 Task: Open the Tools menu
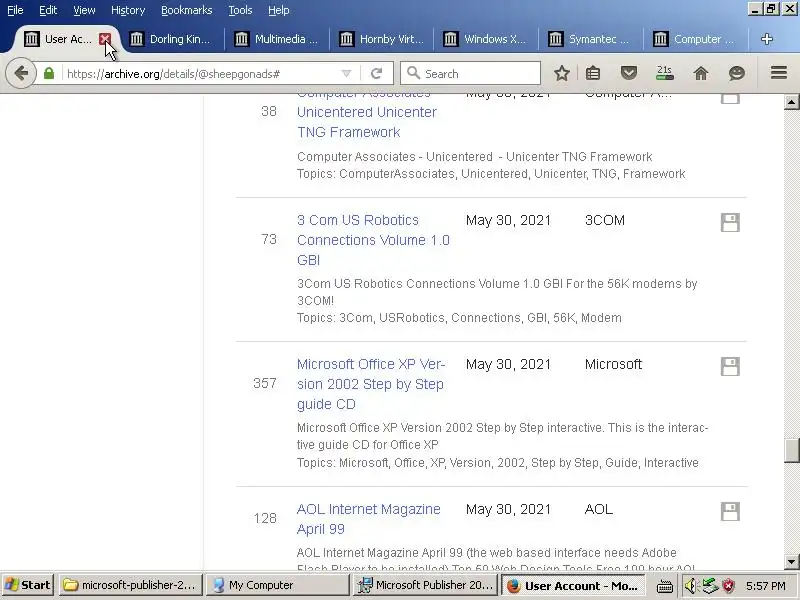coord(240,10)
